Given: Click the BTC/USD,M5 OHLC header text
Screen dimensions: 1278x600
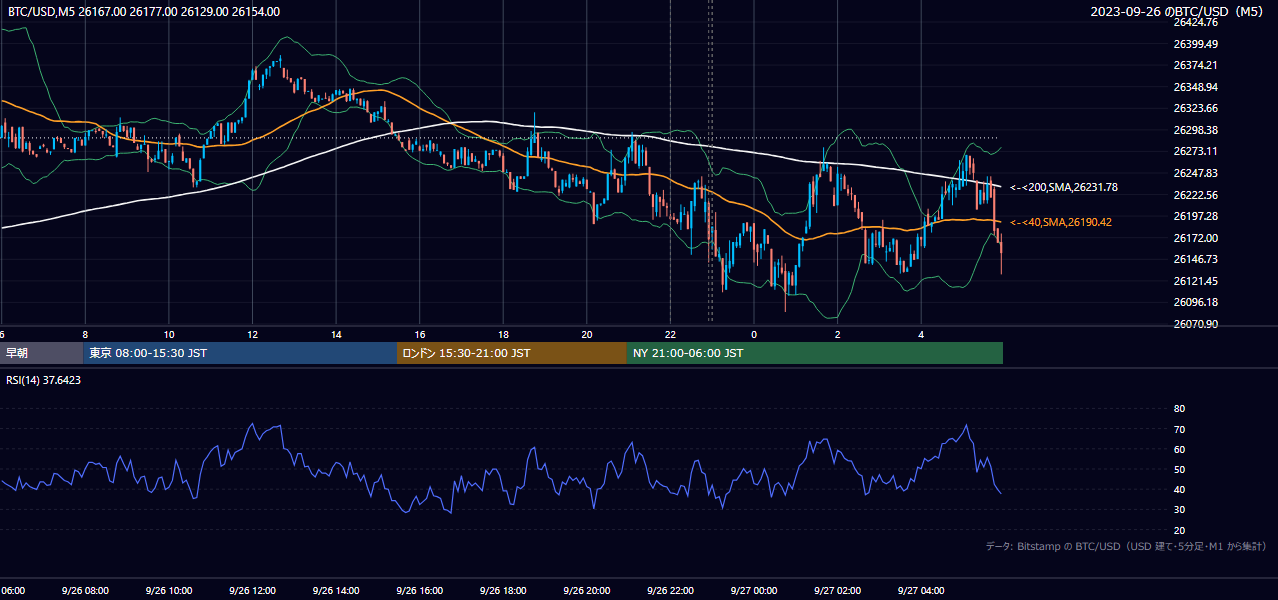Looking at the screenshot, I should [x=144, y=12].
